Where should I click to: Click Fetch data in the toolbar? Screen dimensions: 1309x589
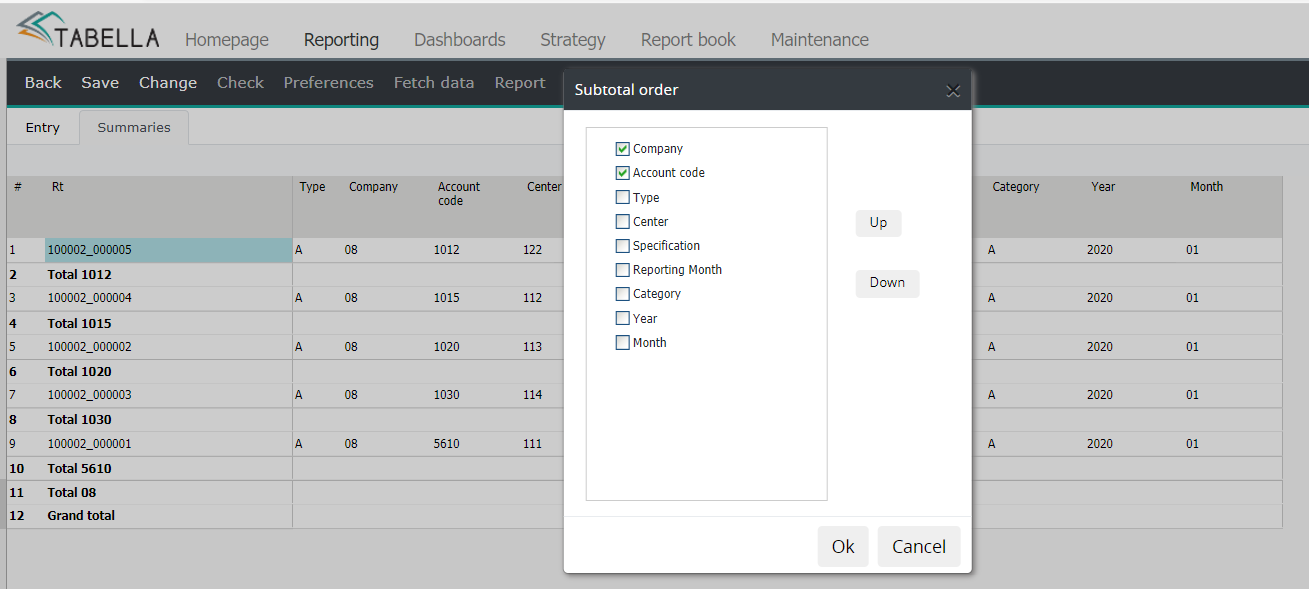(x=434, y=83)
